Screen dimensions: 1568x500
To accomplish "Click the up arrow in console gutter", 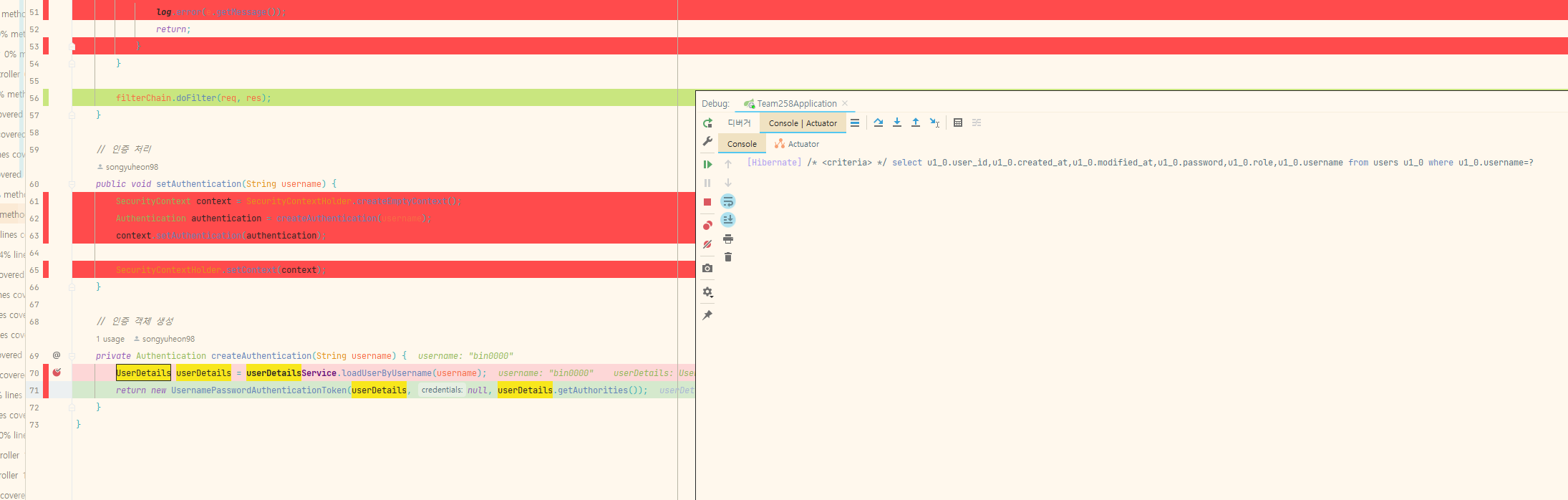I will point(728,165).
